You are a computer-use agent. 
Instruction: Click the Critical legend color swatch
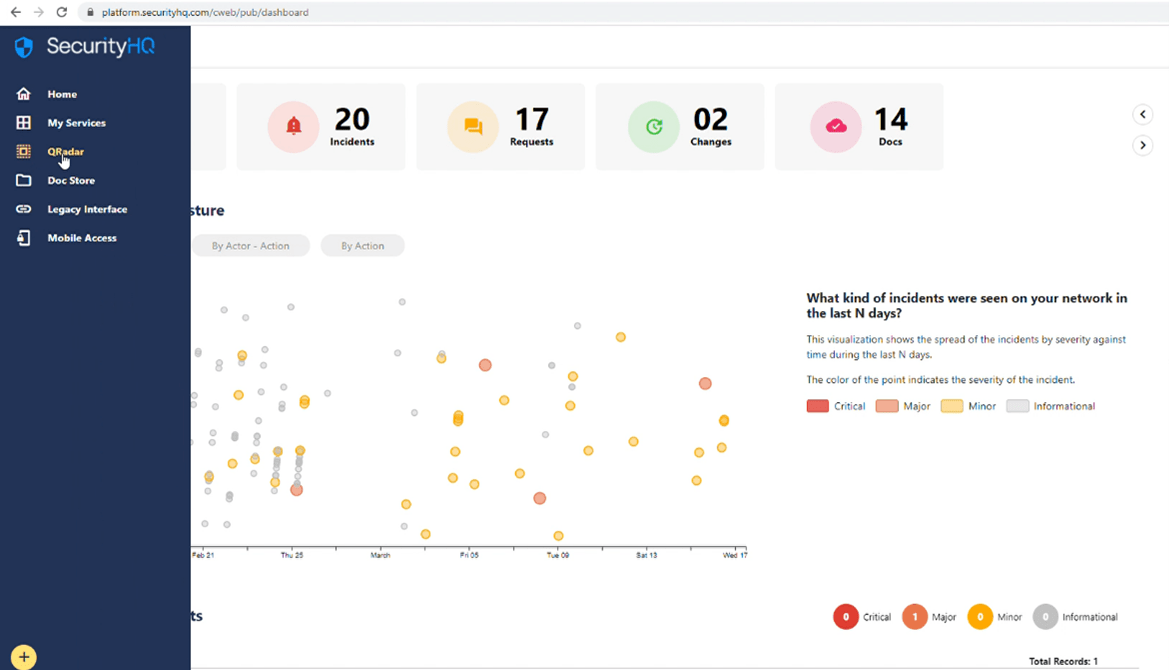tap(817, 406)
